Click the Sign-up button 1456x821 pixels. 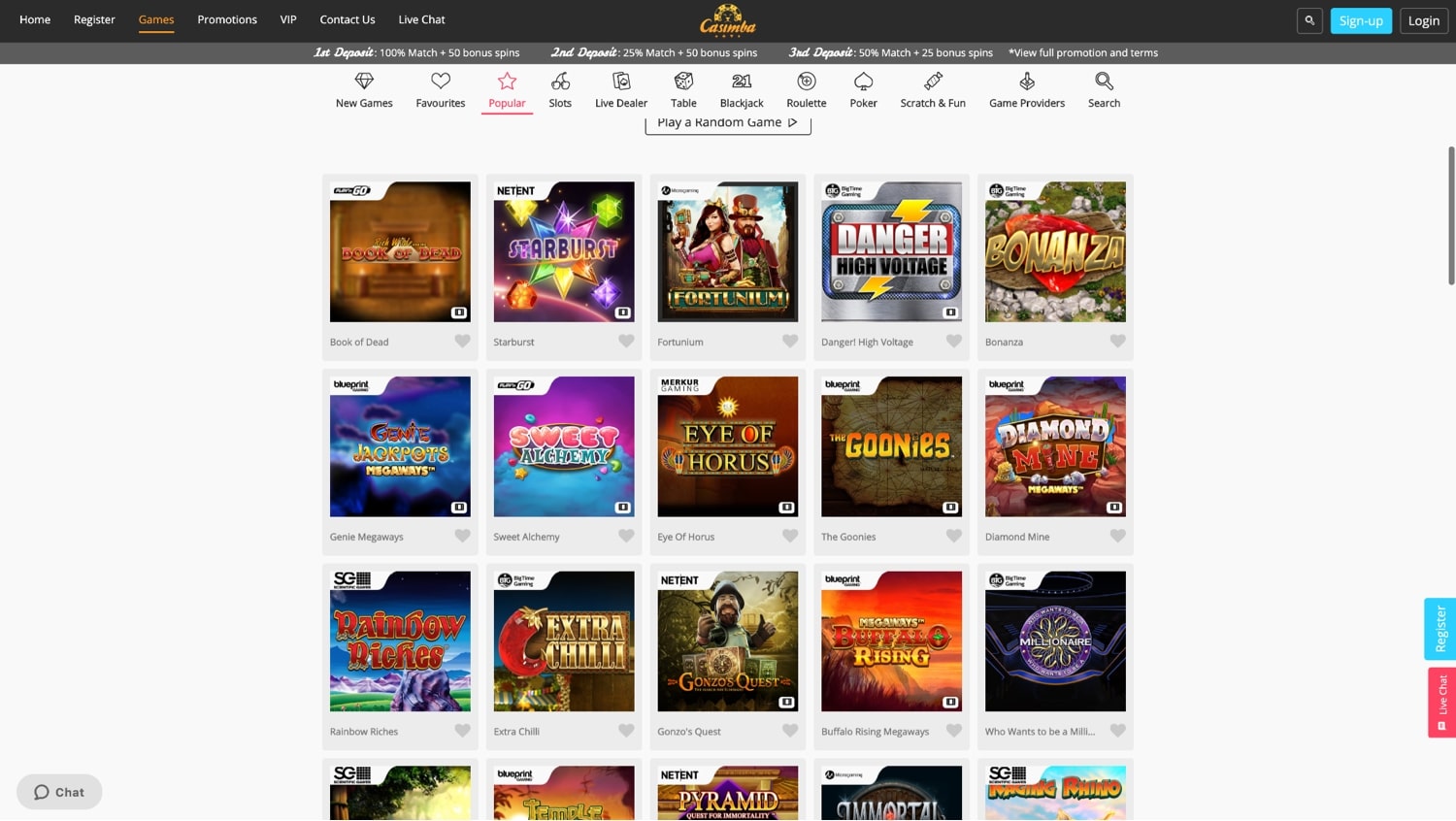pyautogui.click(x=1361, y=20)
